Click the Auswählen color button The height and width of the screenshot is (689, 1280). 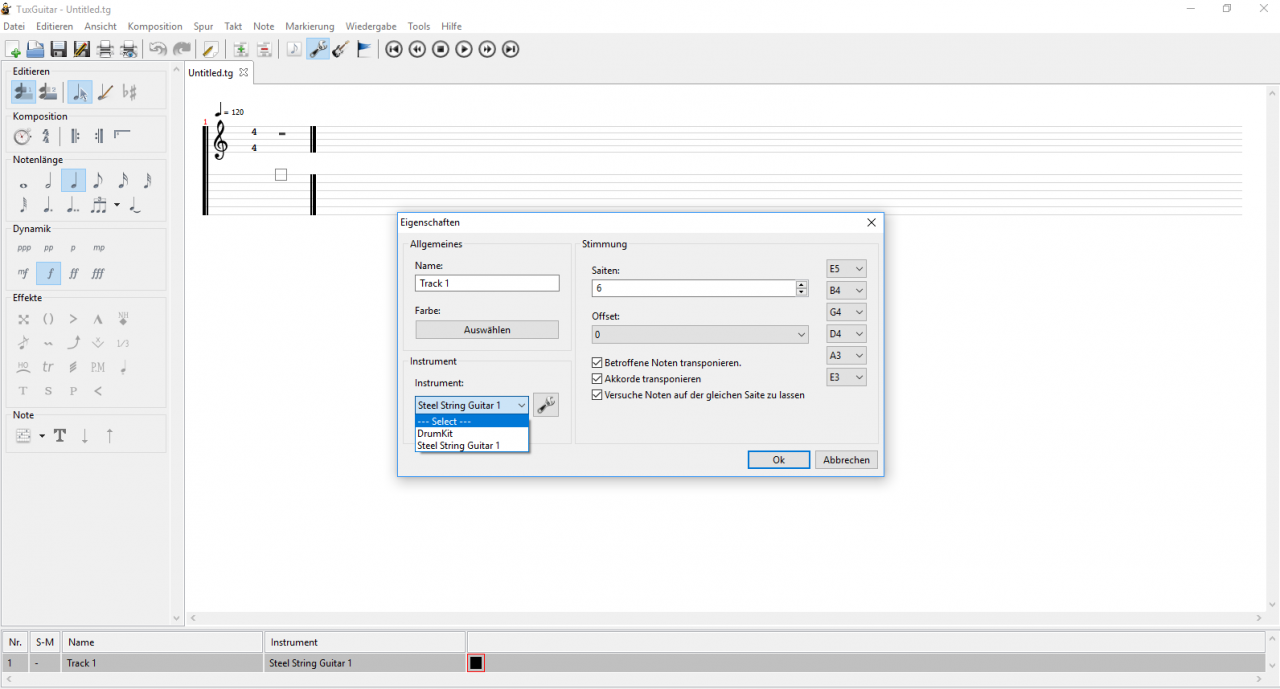tap(487, 330)
